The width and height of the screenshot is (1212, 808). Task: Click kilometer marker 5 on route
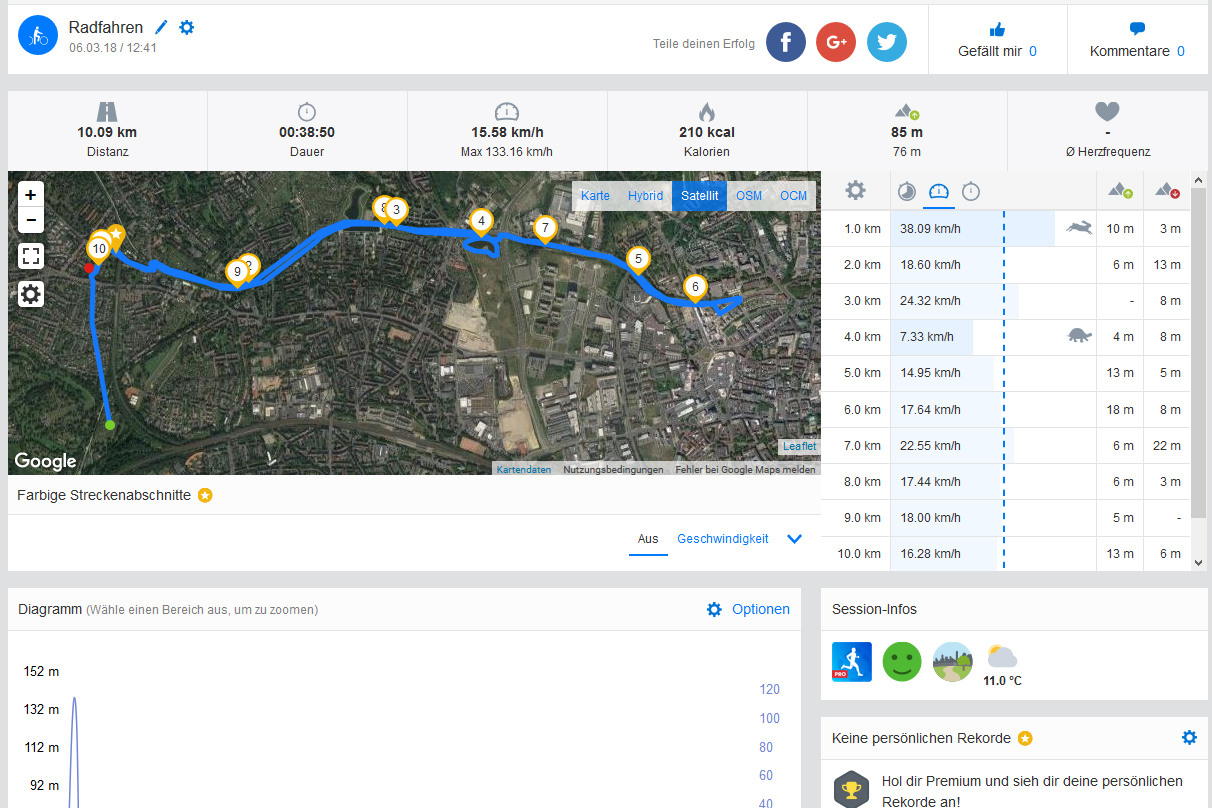point(638,261)
